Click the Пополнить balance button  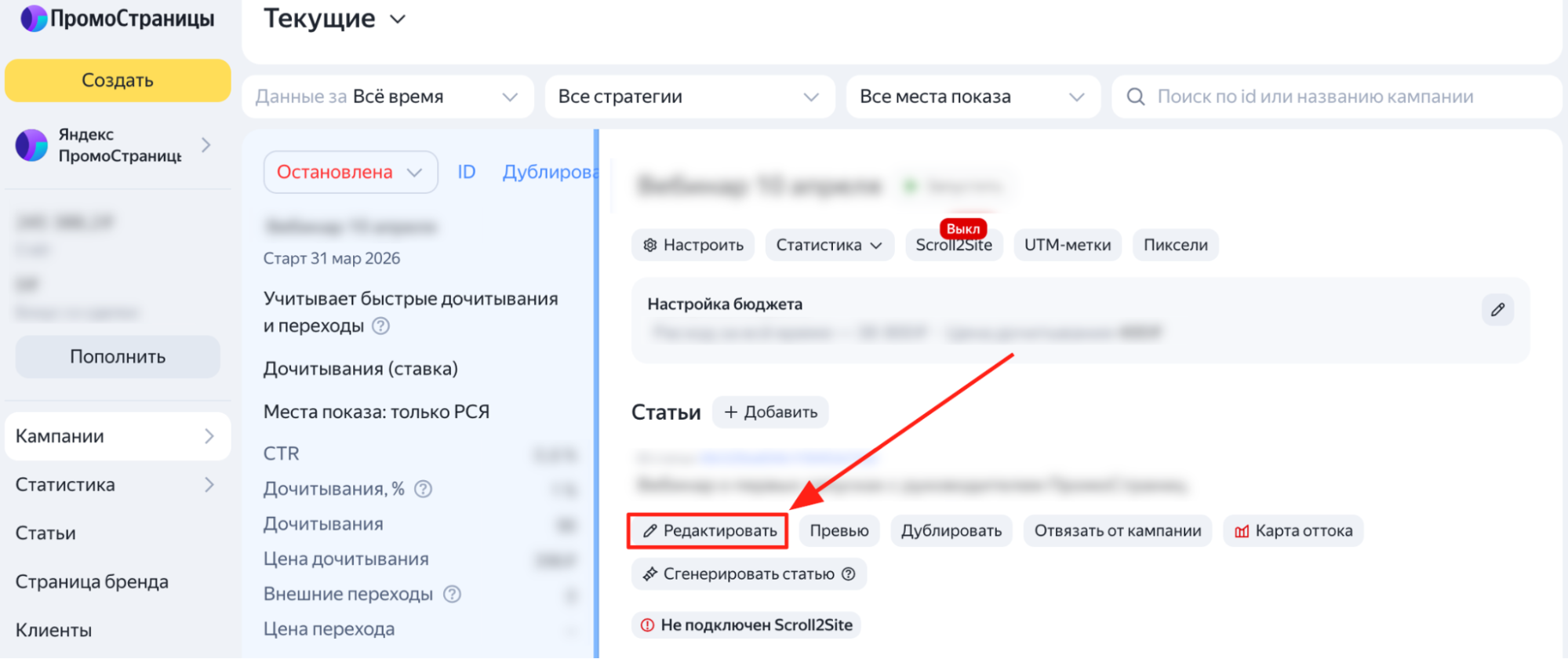pos(118,357)
